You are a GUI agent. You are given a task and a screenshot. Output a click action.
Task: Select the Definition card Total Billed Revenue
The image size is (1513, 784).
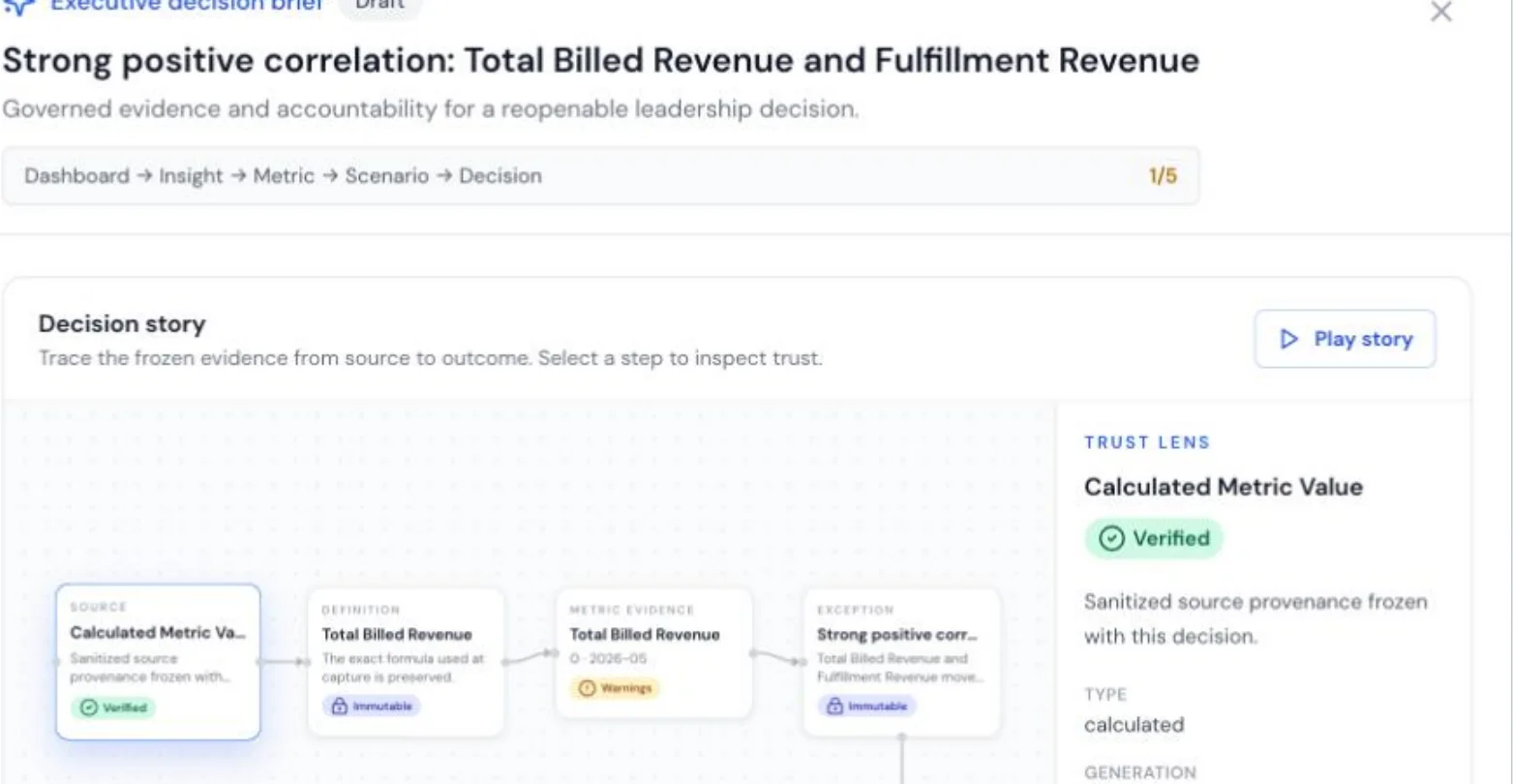pyautogui.click(x=406, y=662)
